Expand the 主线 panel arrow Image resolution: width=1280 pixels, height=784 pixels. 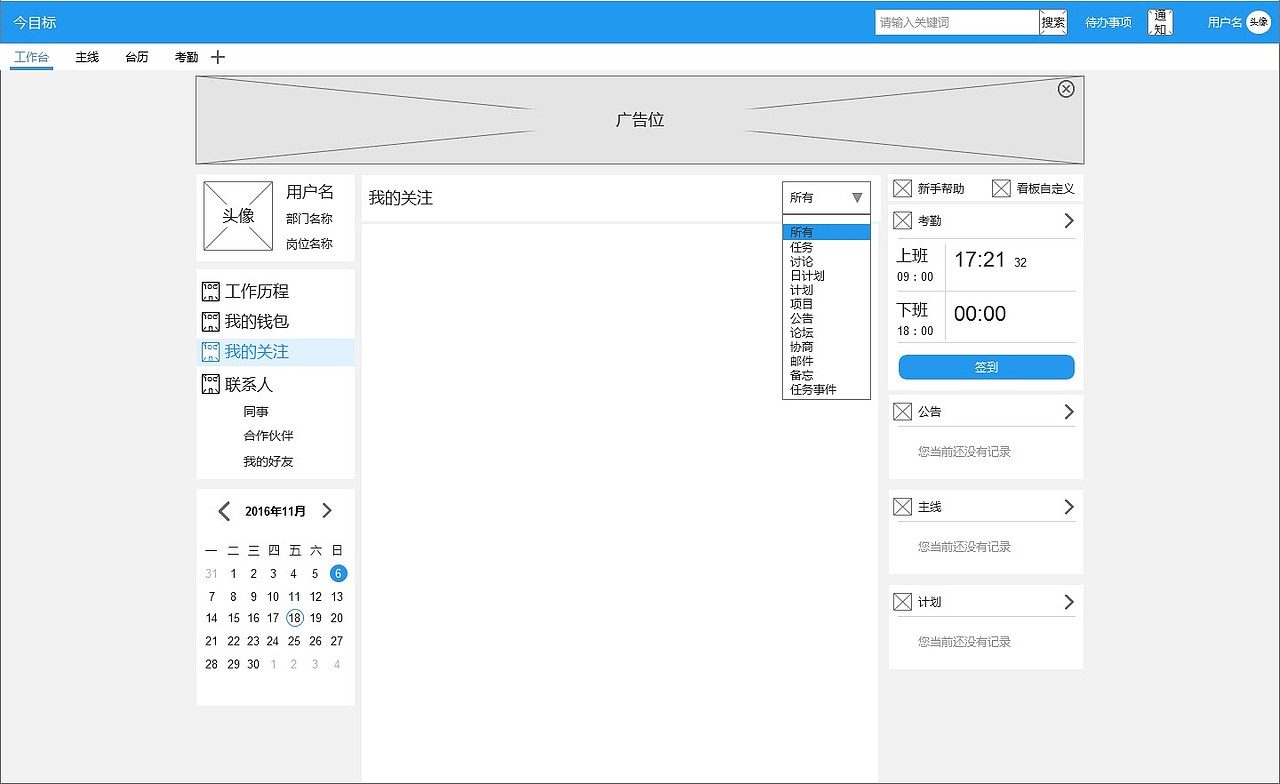pyautogui.click(x=1069, y=507)
